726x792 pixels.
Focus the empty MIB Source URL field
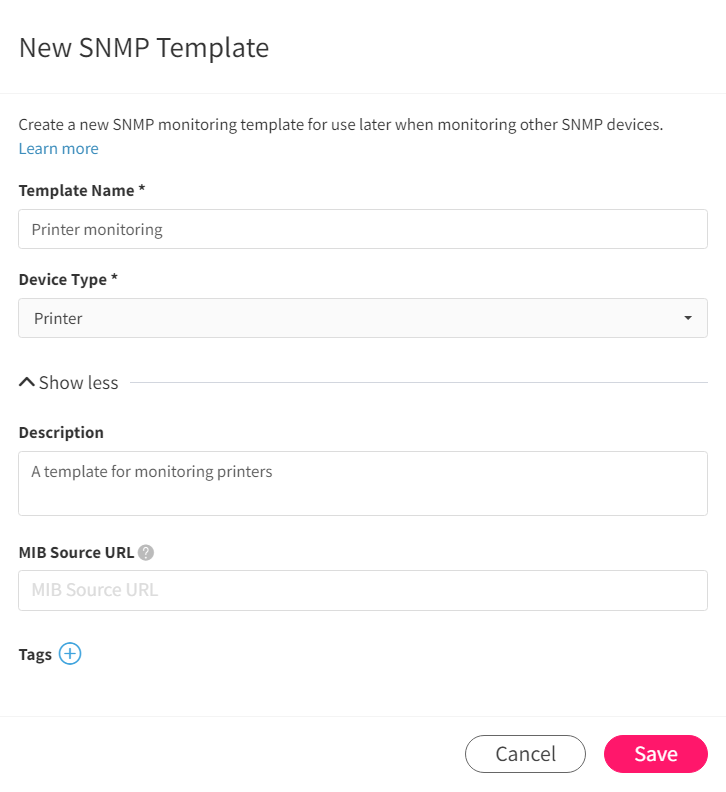pyautogui.click(x=363, y=590)
